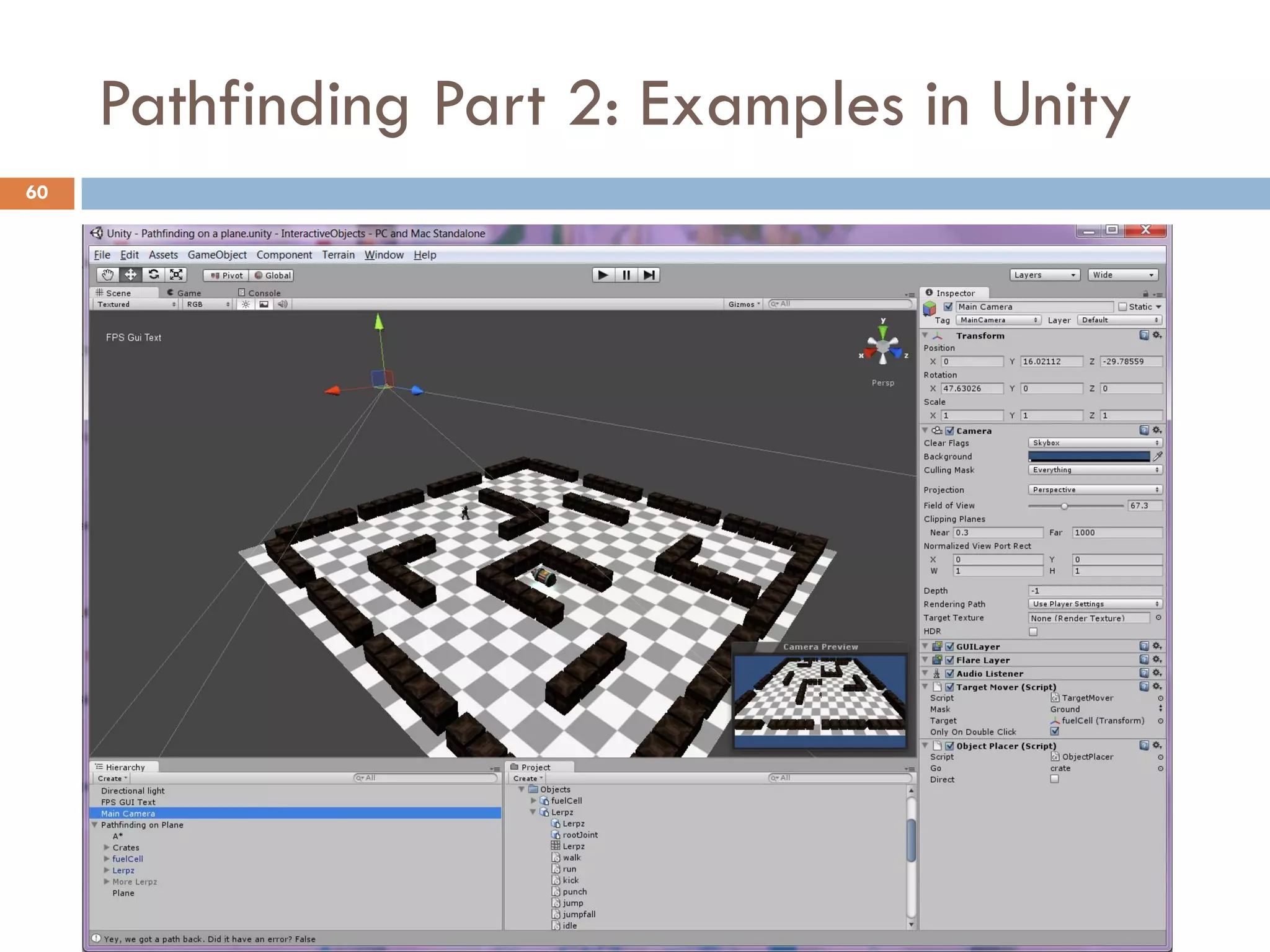
Task: Switch to the Game tab
Action: (184, 293)
